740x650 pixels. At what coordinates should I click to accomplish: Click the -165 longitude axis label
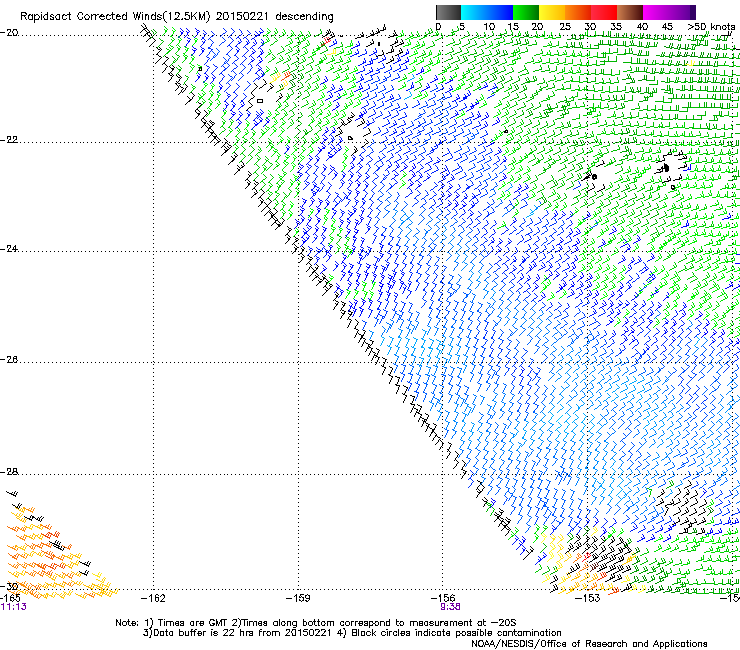[10, 598]
